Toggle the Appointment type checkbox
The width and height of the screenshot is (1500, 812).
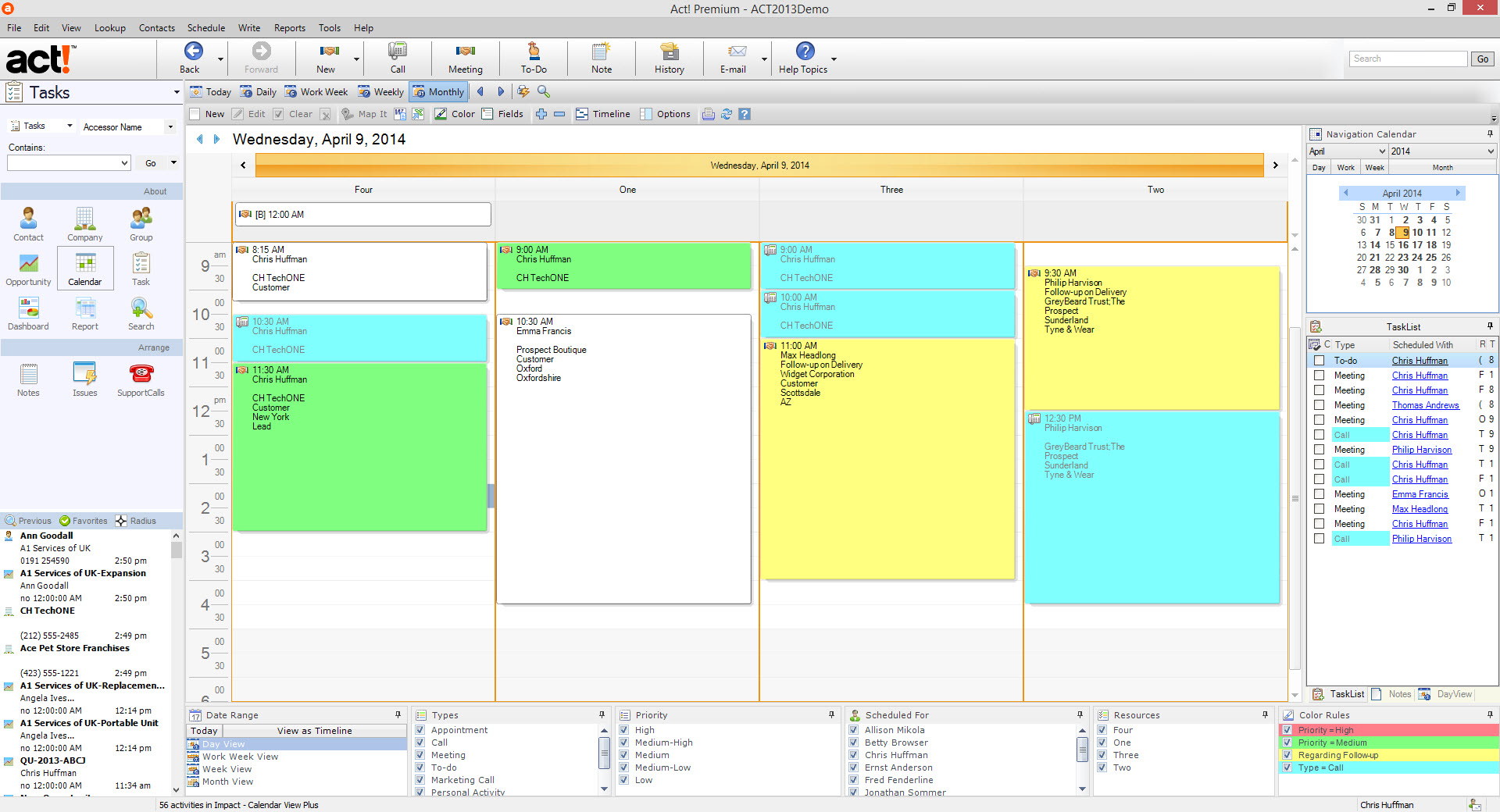pyautogui.click(x=420, y=730)
